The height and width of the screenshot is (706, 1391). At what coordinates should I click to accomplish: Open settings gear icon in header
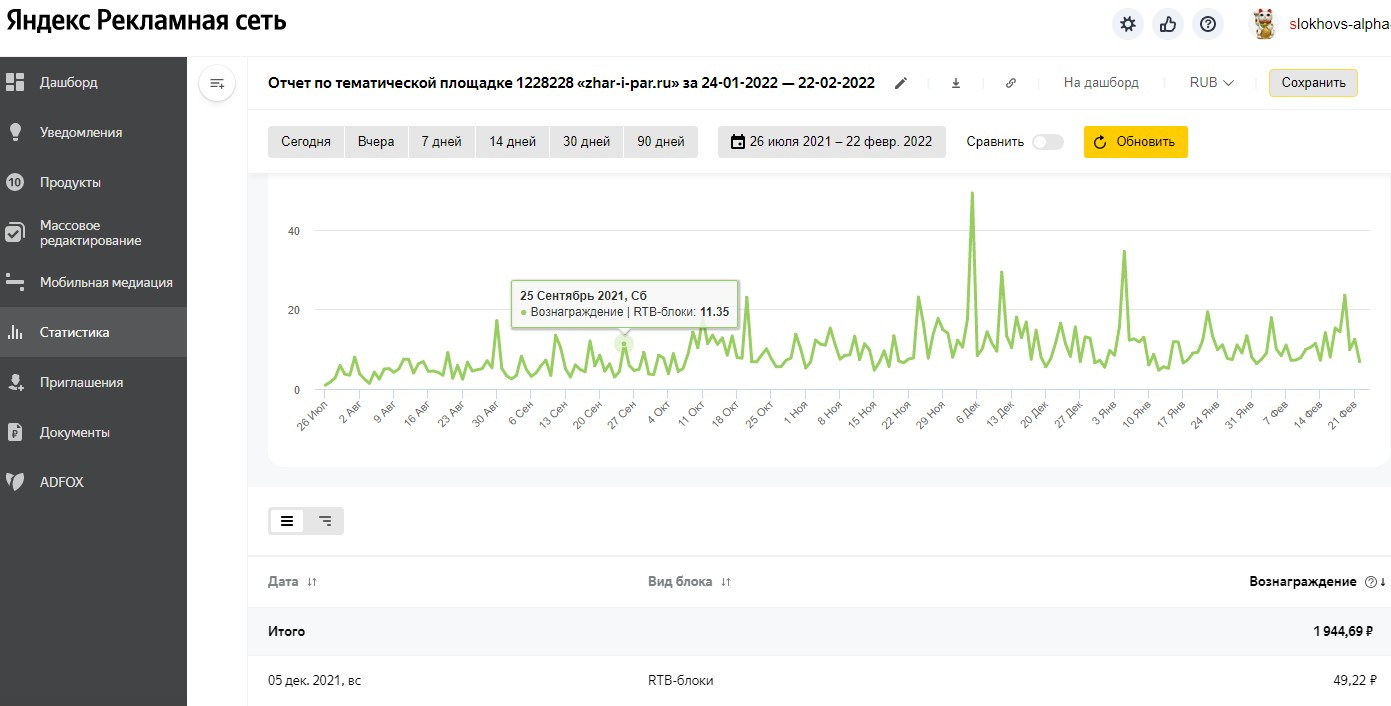[x=1128, y=24]
